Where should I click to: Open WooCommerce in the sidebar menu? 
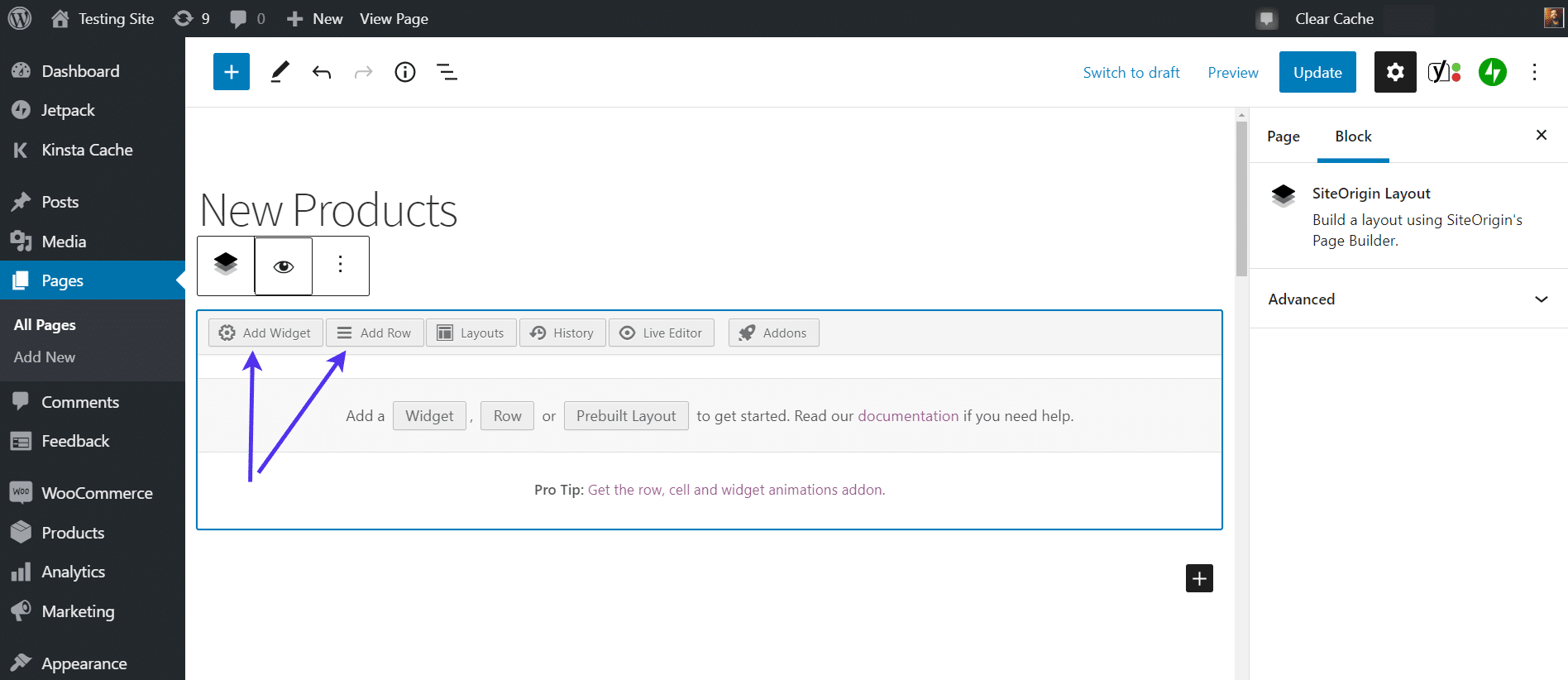(x=97, y=493)
